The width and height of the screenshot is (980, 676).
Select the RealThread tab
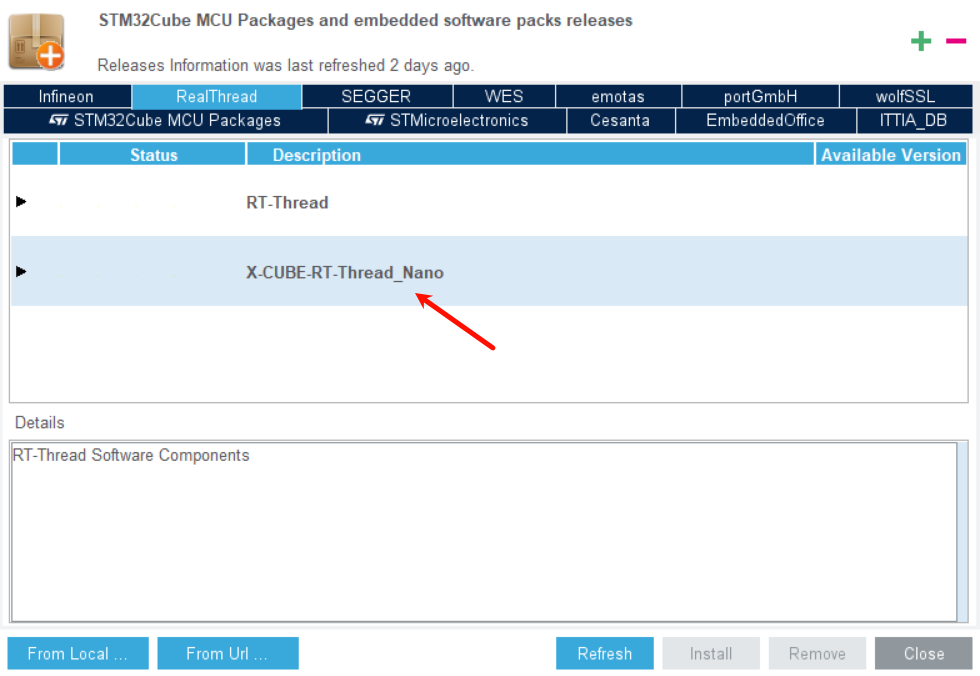[x=216, y=96]
